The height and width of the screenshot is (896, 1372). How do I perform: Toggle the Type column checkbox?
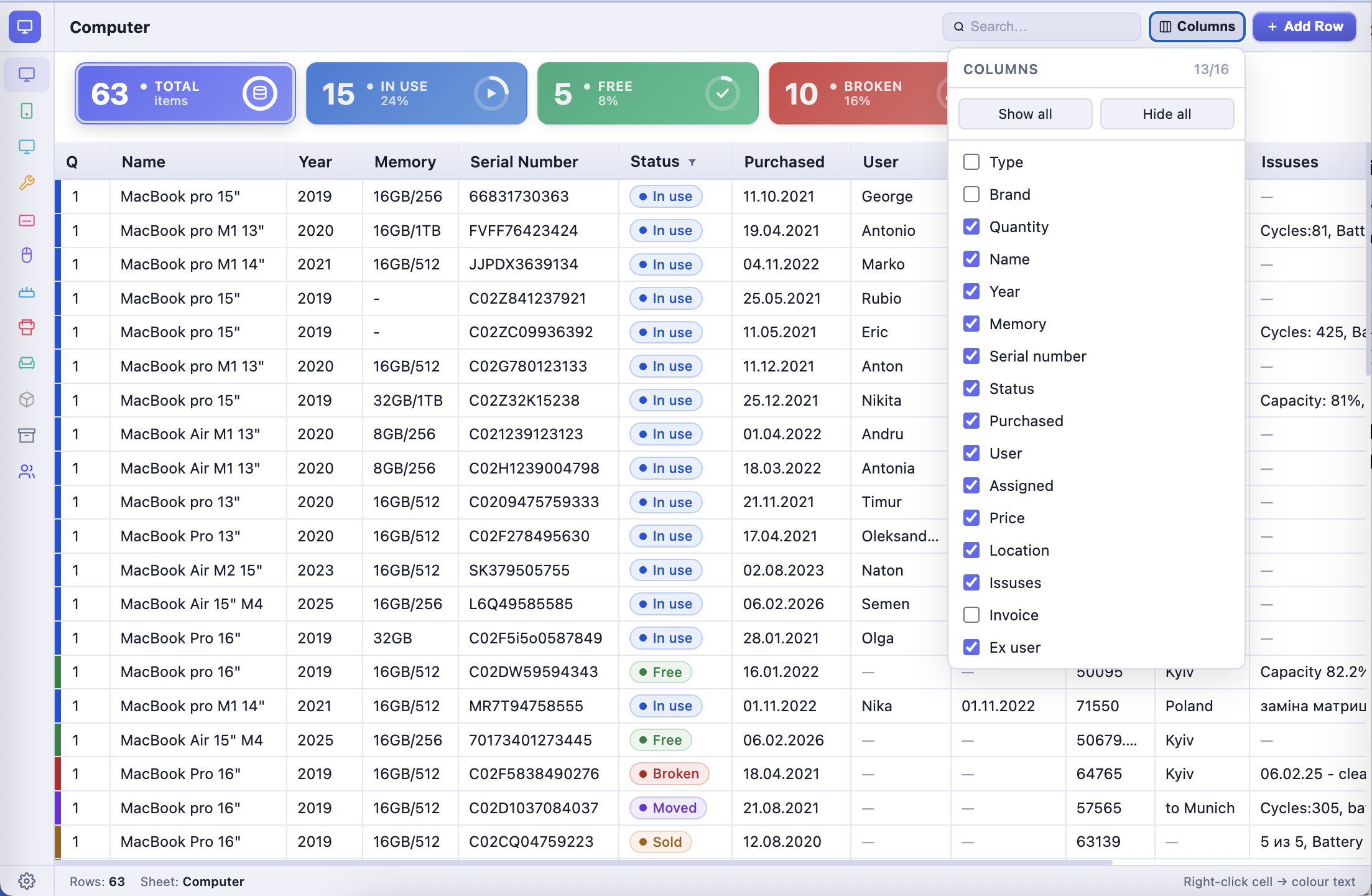tap(971, 162)
